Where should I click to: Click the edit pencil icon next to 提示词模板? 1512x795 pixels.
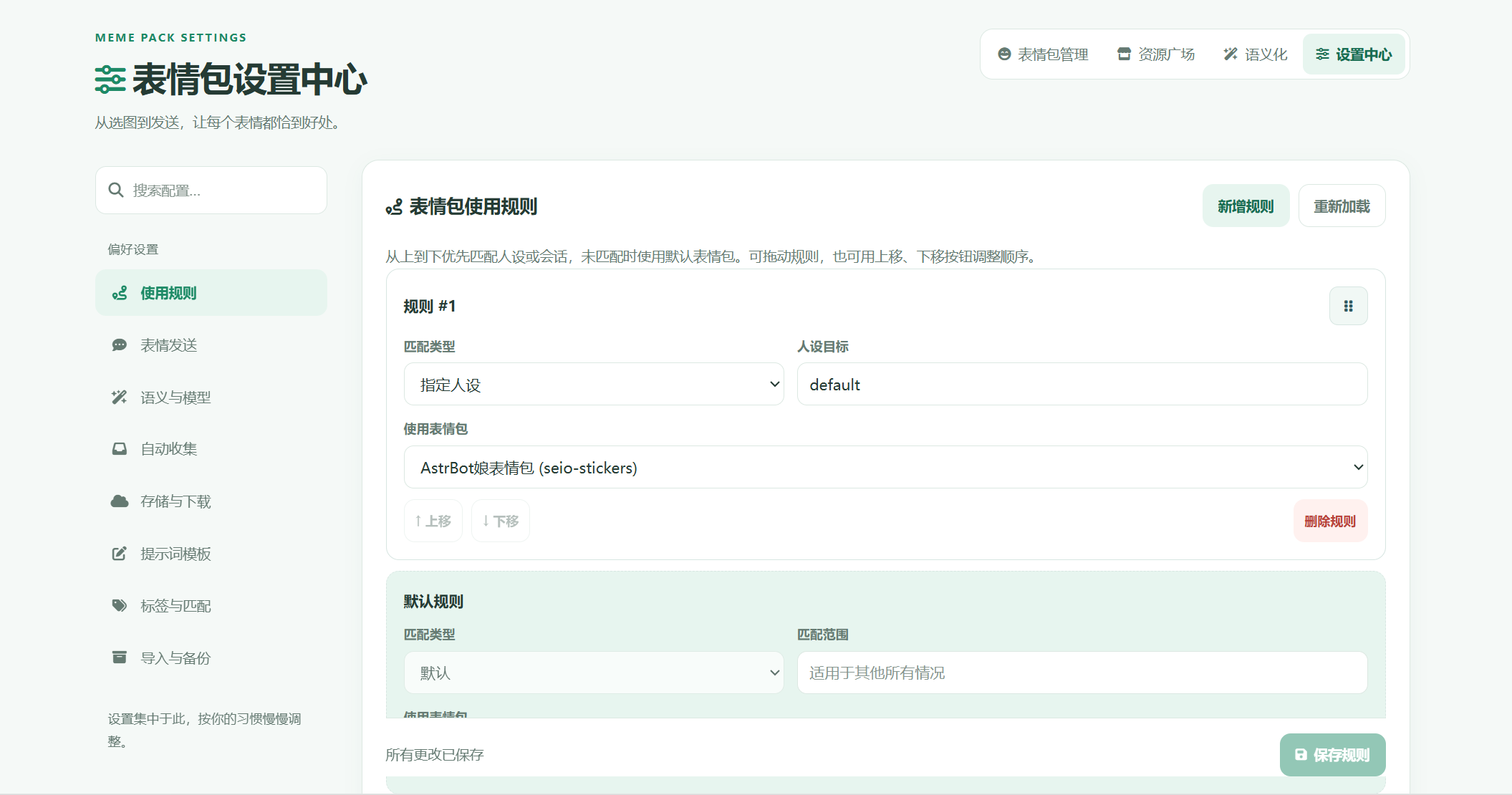coord(120,554)
